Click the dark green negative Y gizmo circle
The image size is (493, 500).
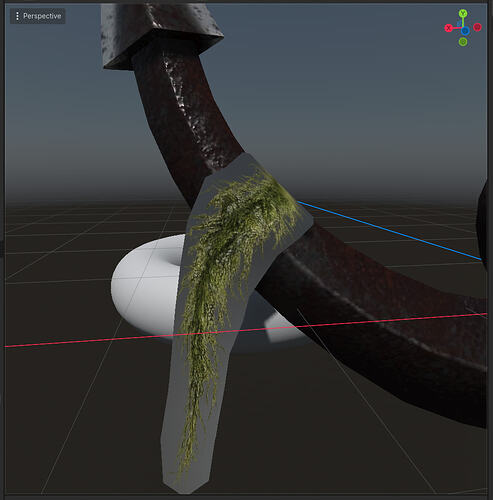463,42
